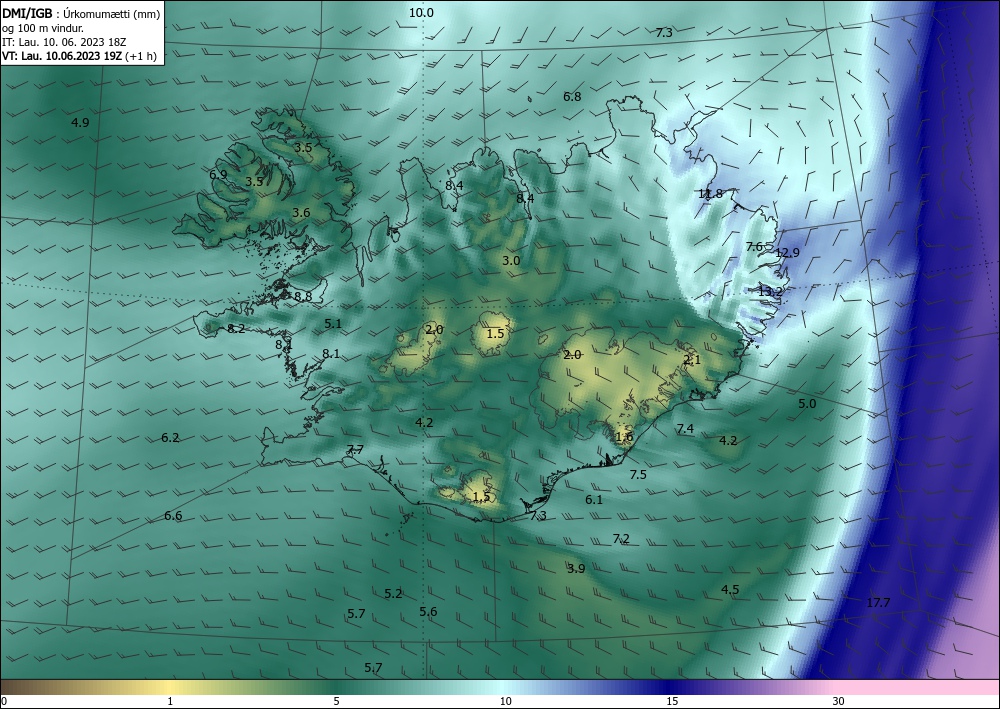The image size is (1000, 709).
Task: Click the 12.9 value on the map
Action: (x=787, y=253)
